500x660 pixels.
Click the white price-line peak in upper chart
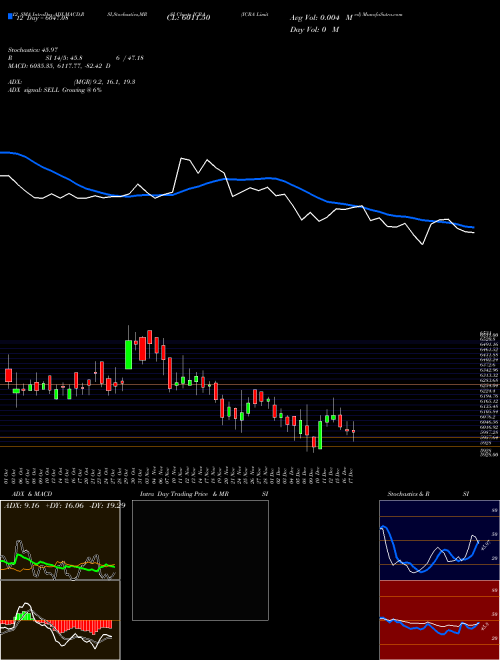coord(182,158)
